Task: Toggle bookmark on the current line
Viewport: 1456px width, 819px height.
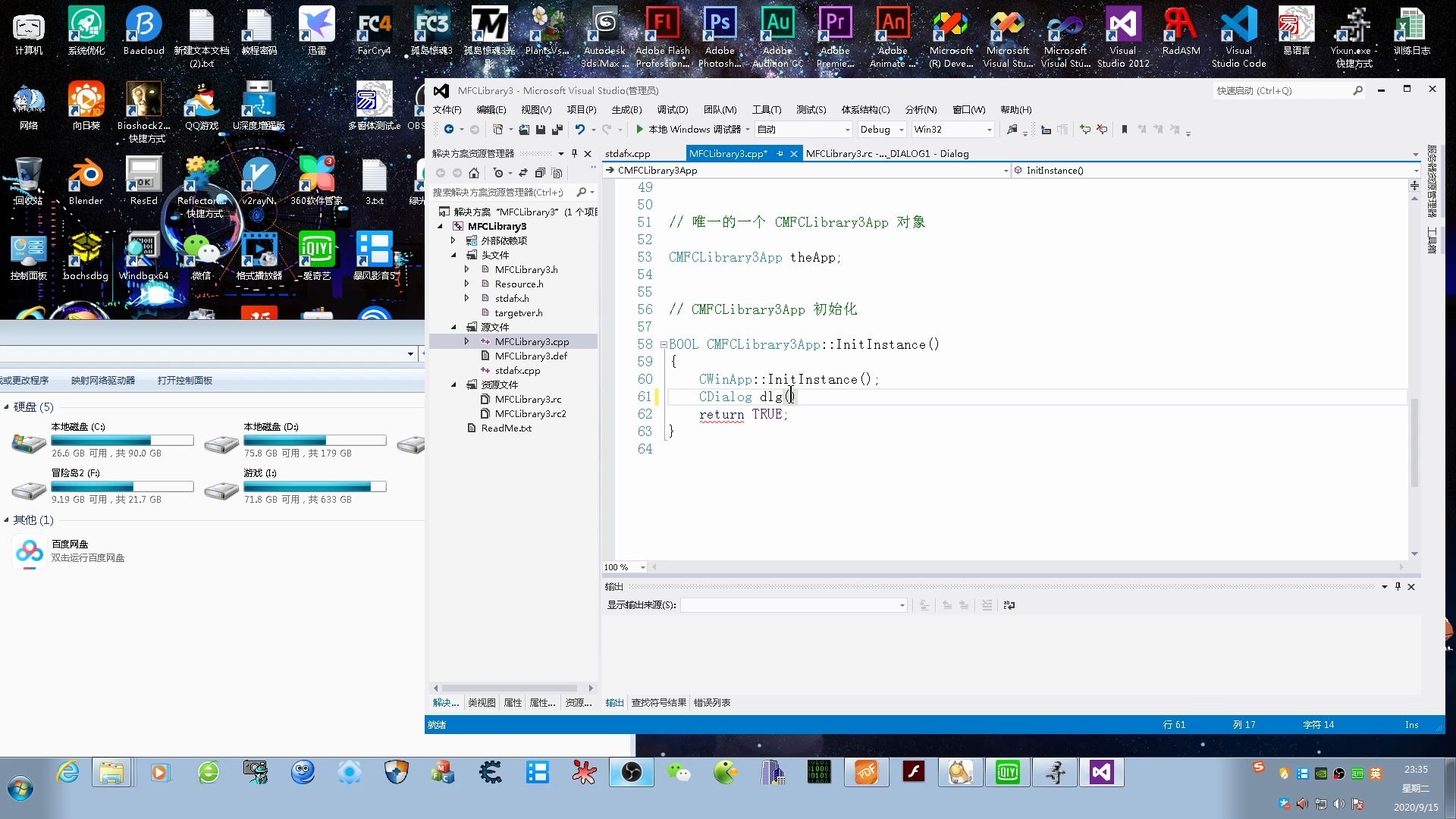Action: (x=1125, y=130)
